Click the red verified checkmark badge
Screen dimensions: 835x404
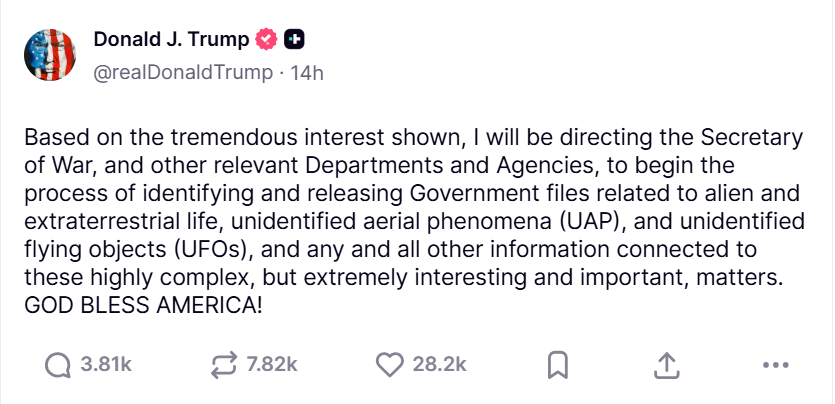pyautogui.click(x=267, y=40)
